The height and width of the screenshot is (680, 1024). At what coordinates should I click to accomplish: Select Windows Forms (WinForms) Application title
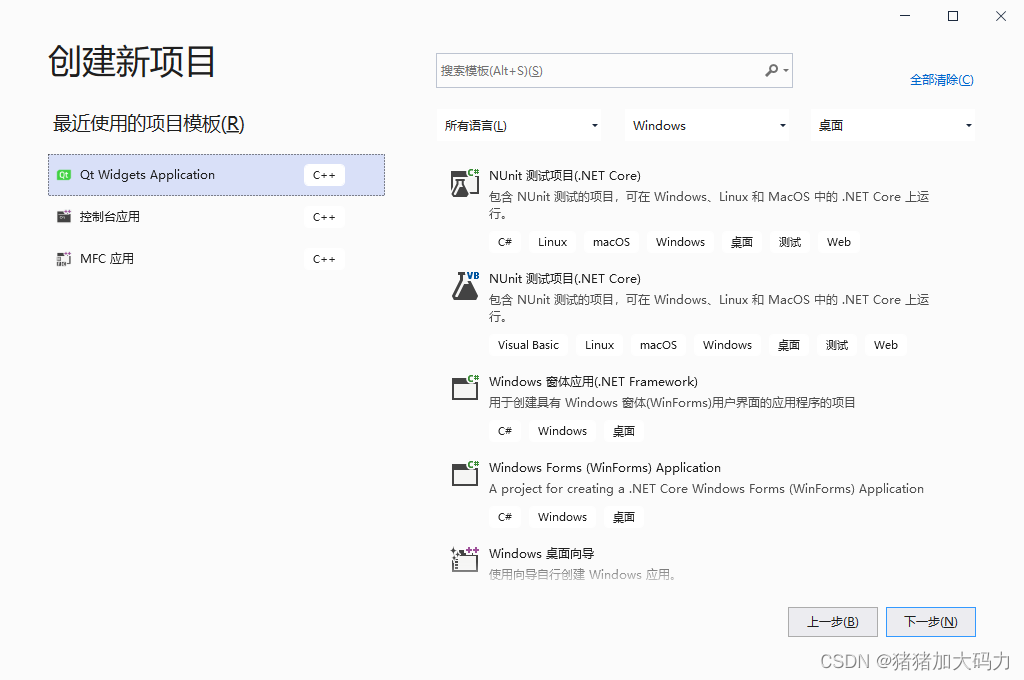click(605, 468)
